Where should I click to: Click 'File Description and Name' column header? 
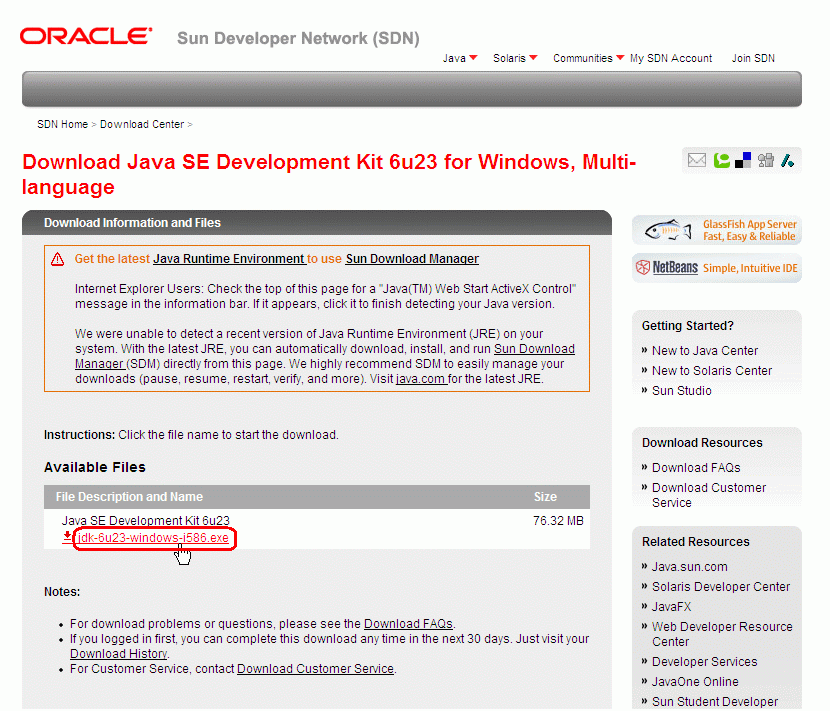129,497
